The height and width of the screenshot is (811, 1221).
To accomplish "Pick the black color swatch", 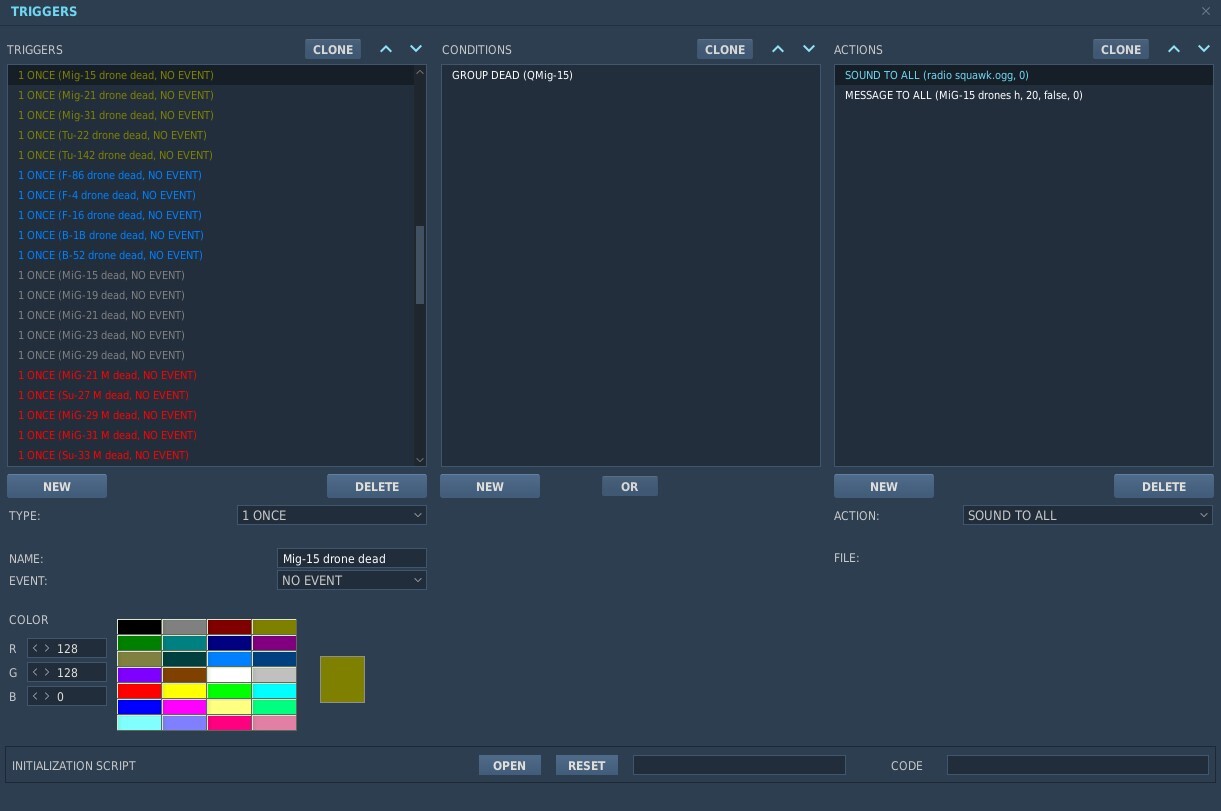I will point(139,627).
